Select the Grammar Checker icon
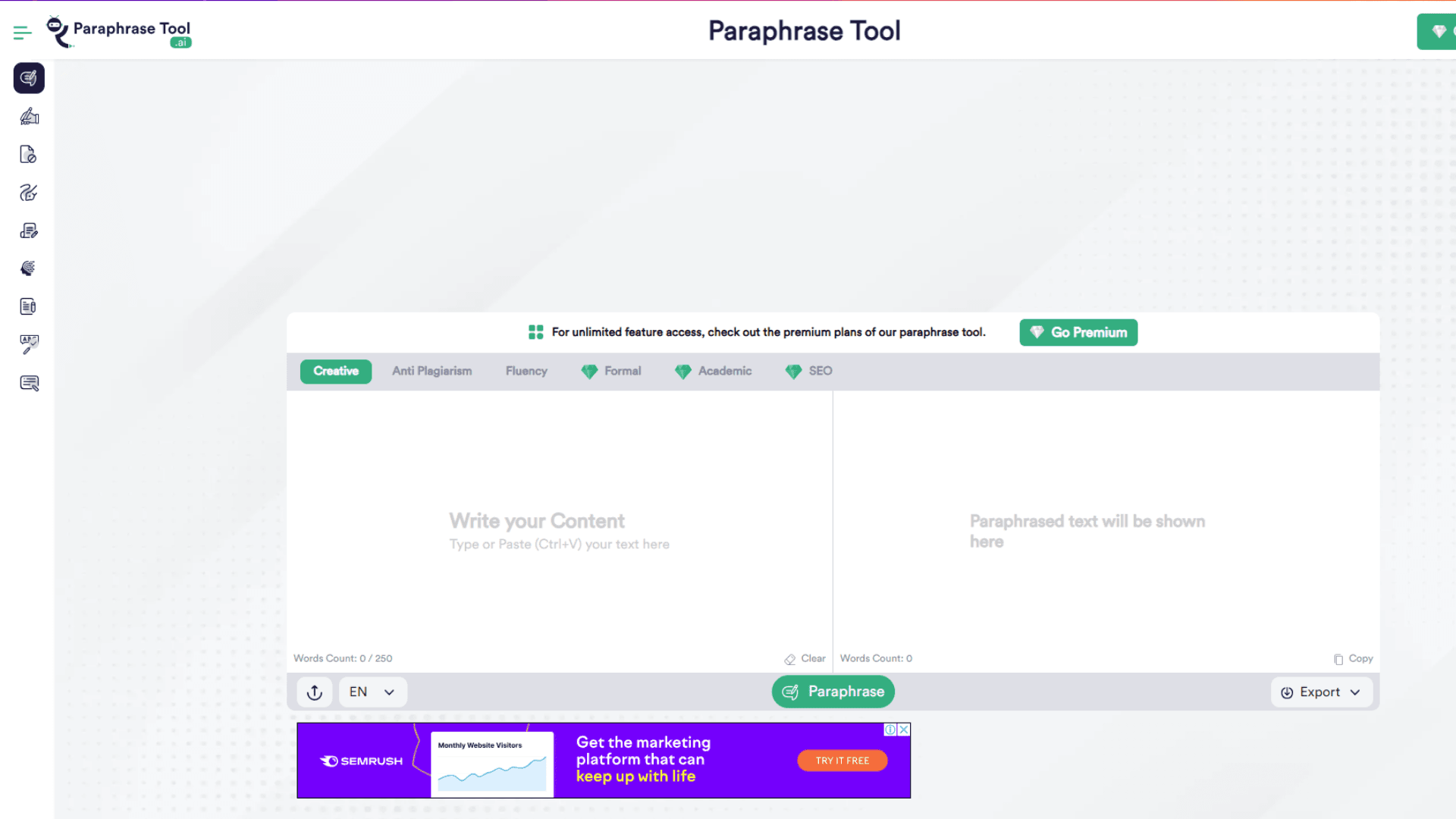 [x=28, y=344]
